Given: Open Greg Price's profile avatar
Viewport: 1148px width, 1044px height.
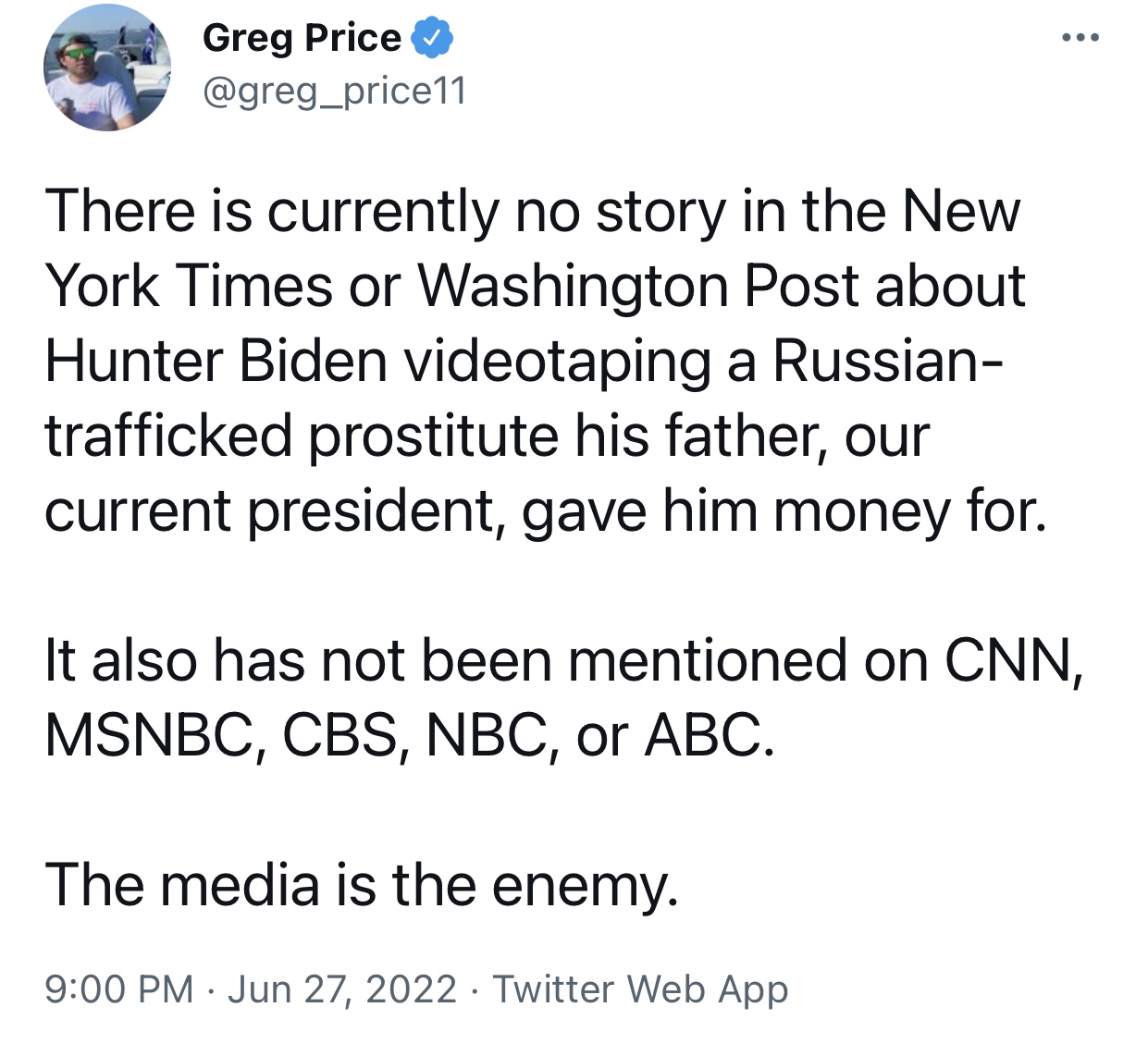Looking at the screenshot, I should point(106,67).
